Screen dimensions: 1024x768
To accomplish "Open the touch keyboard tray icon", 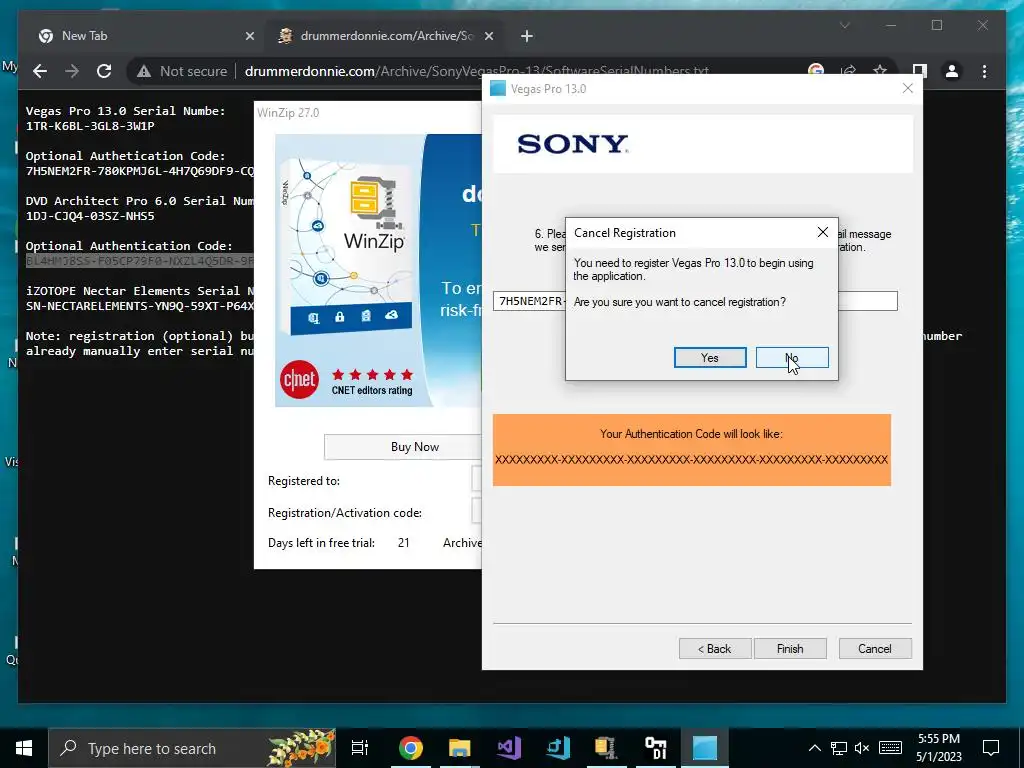I will (890, 748).
